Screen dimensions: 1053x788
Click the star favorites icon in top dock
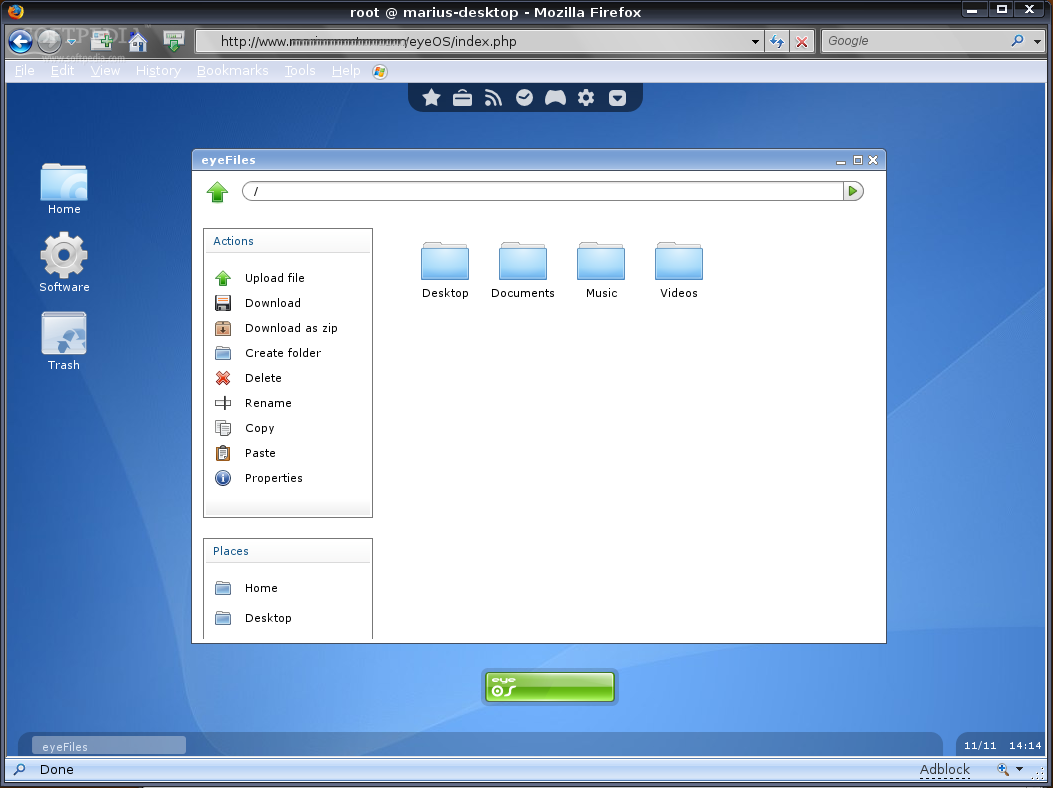pyautogui.click(x=431, y=98)
